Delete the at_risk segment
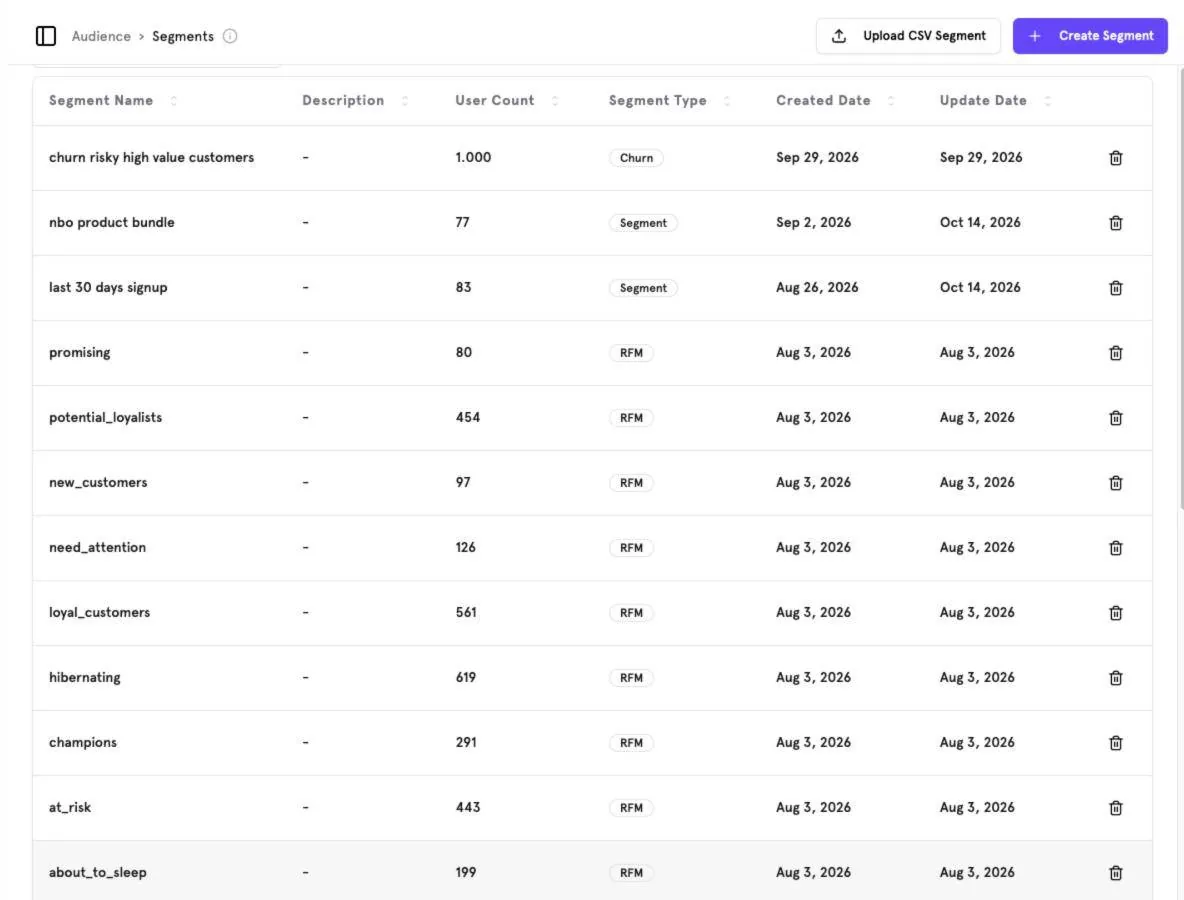This screenshot has height=900, width=1184. click(1115, 807)
